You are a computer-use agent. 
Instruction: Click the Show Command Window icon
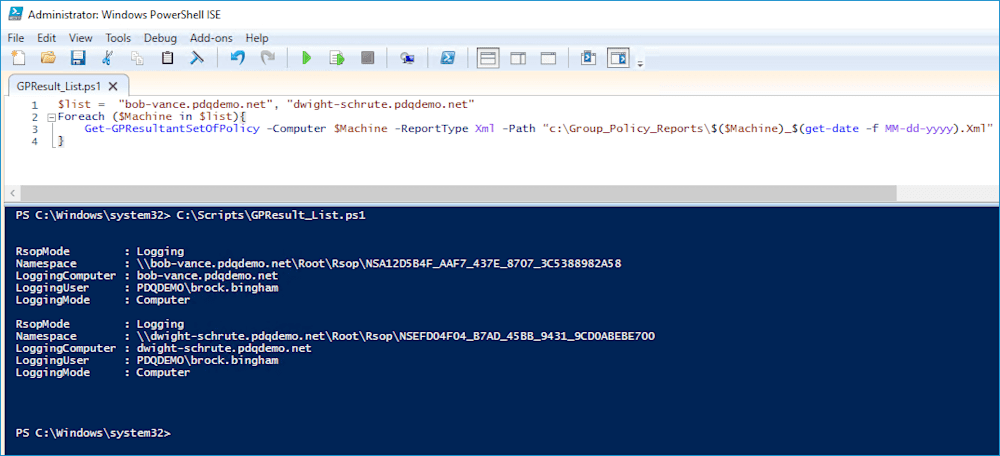[588, 59]
